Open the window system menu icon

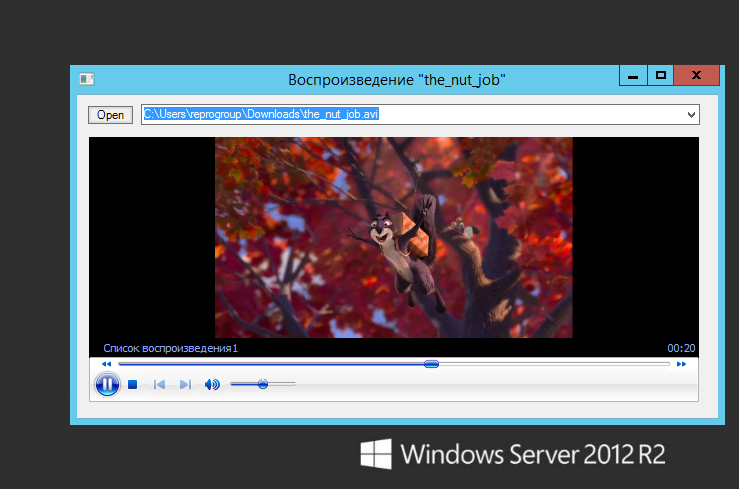[87, 79]
